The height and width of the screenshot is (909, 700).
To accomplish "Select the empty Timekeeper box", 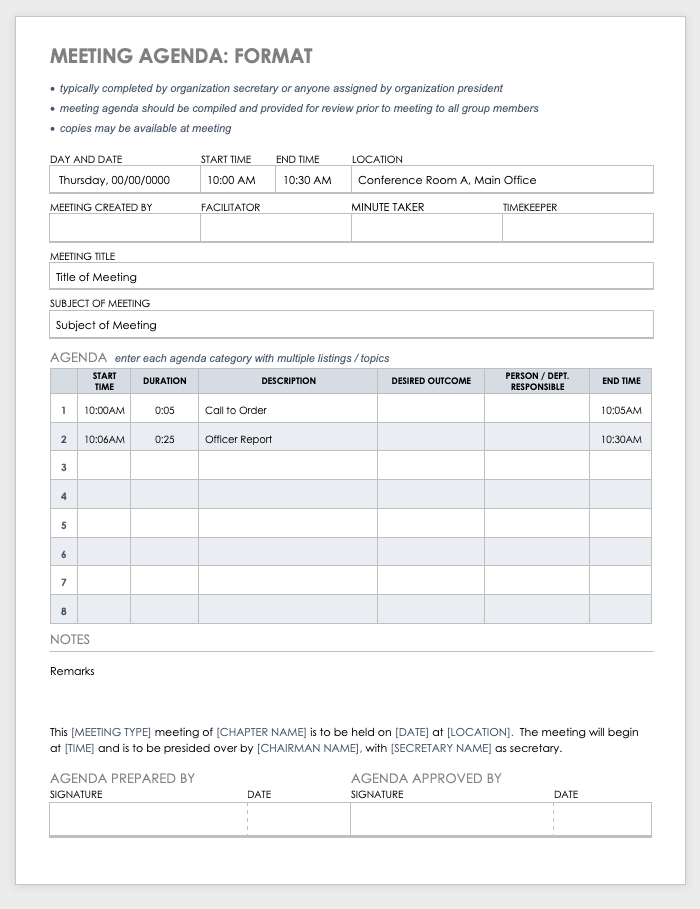I will (578, 228).
